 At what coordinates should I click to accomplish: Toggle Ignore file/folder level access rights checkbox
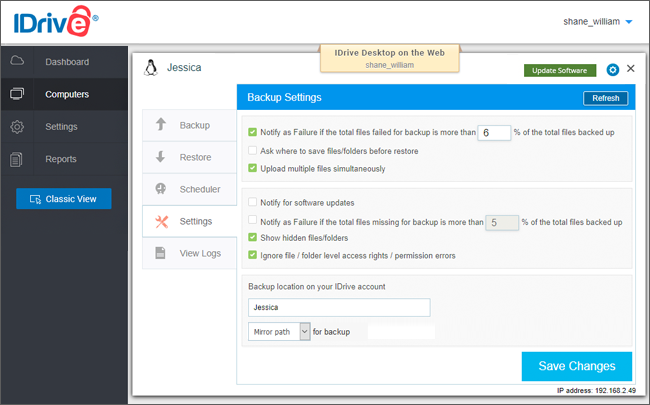pos(252,255)
